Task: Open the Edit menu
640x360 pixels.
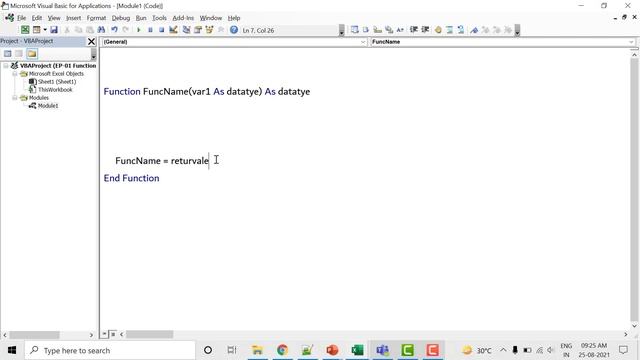Action: tap(37, 18)
